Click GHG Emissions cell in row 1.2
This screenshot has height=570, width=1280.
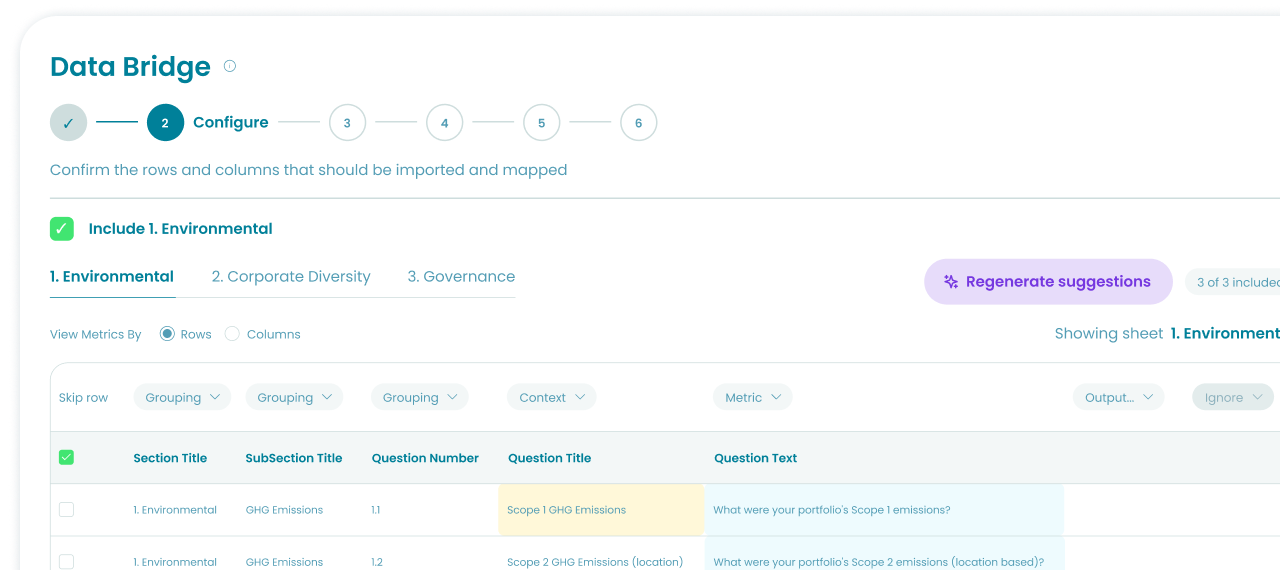[284, 562]
